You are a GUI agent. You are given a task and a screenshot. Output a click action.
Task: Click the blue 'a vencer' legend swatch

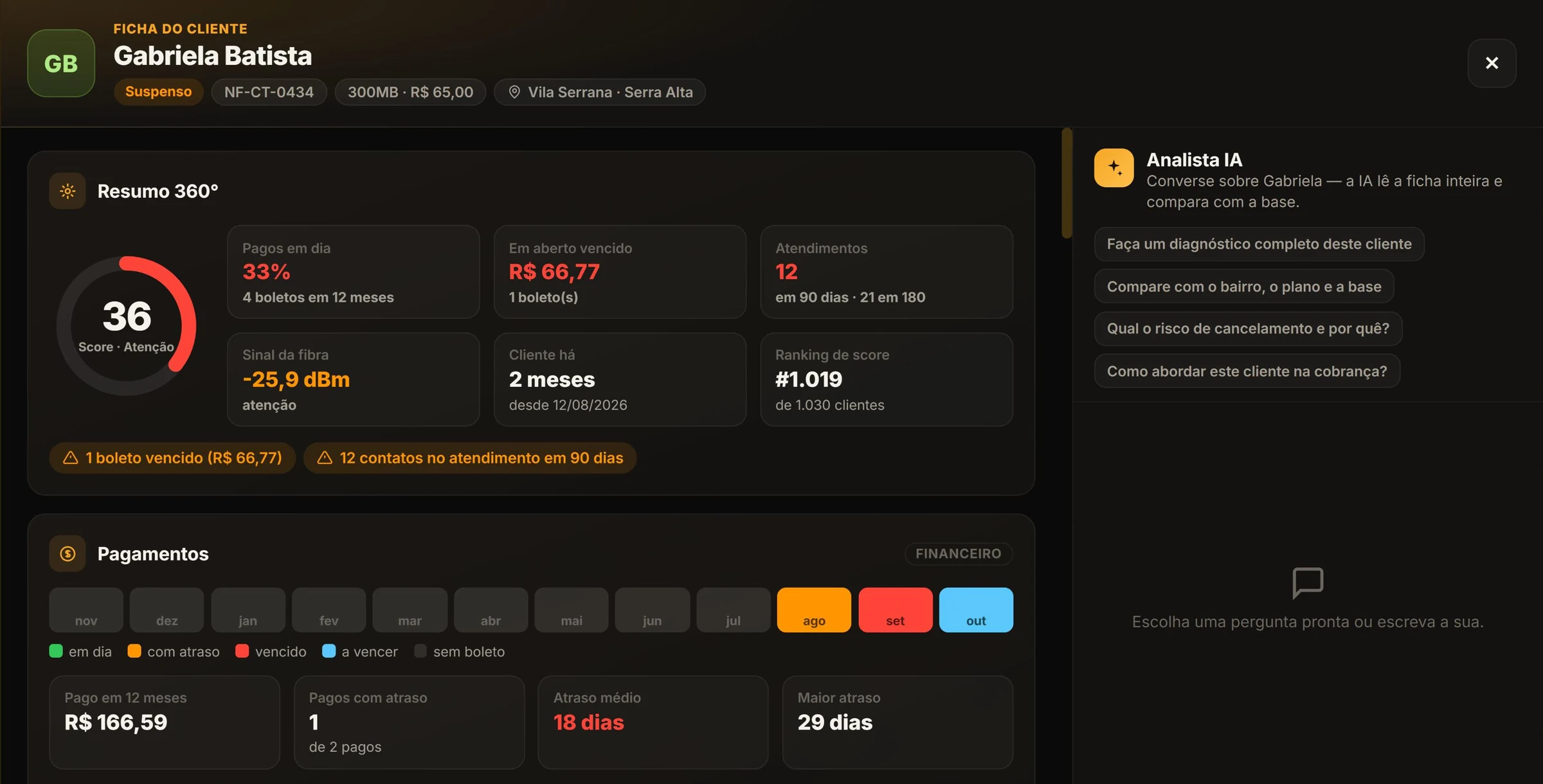click(329, 651)
